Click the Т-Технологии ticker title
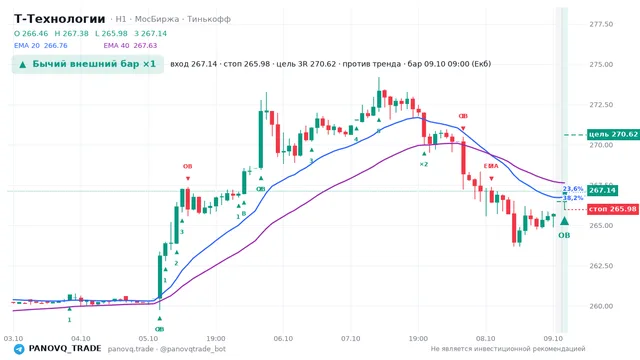 (x=60, y=19)
